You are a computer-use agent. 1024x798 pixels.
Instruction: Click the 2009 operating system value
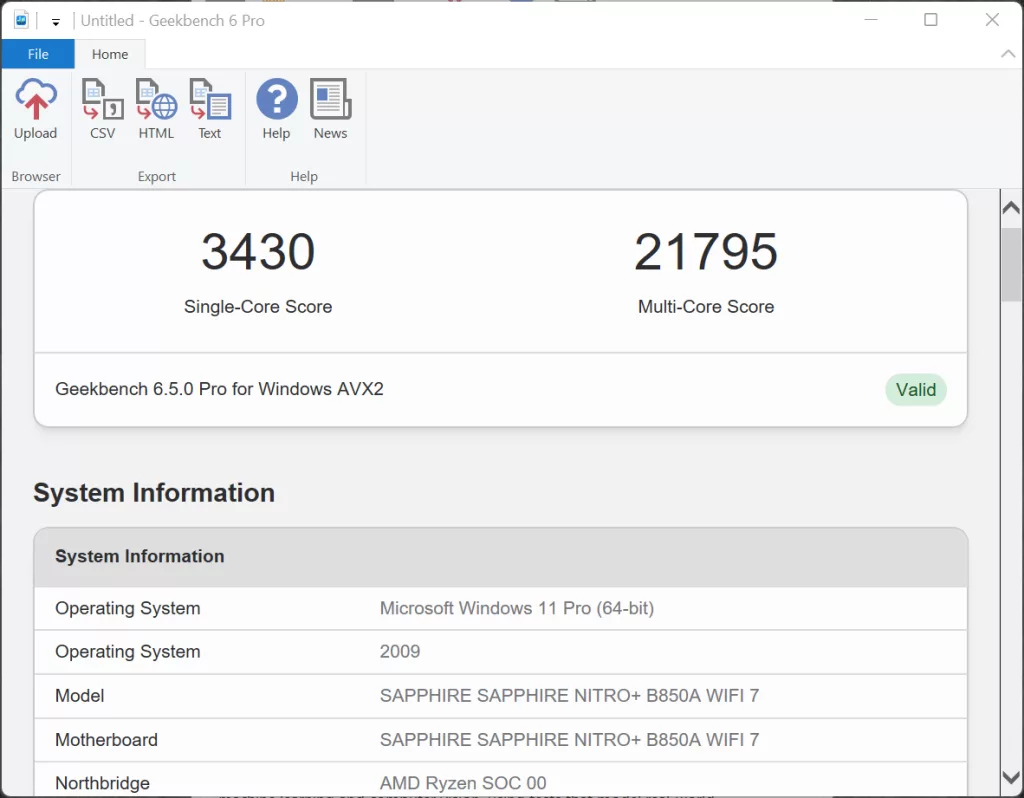(x=400, y=652)
